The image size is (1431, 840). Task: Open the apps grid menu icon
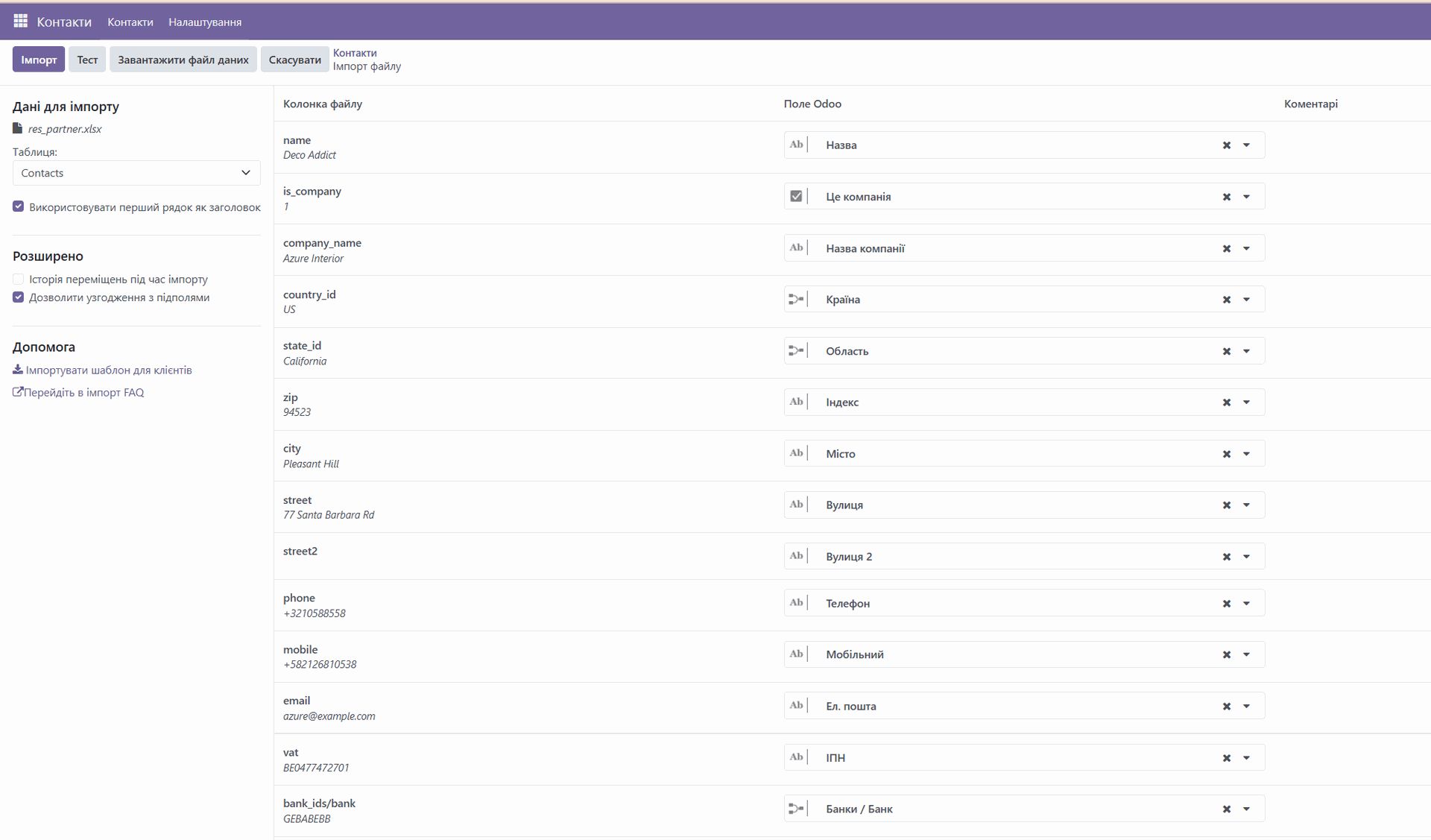point(20,21)
